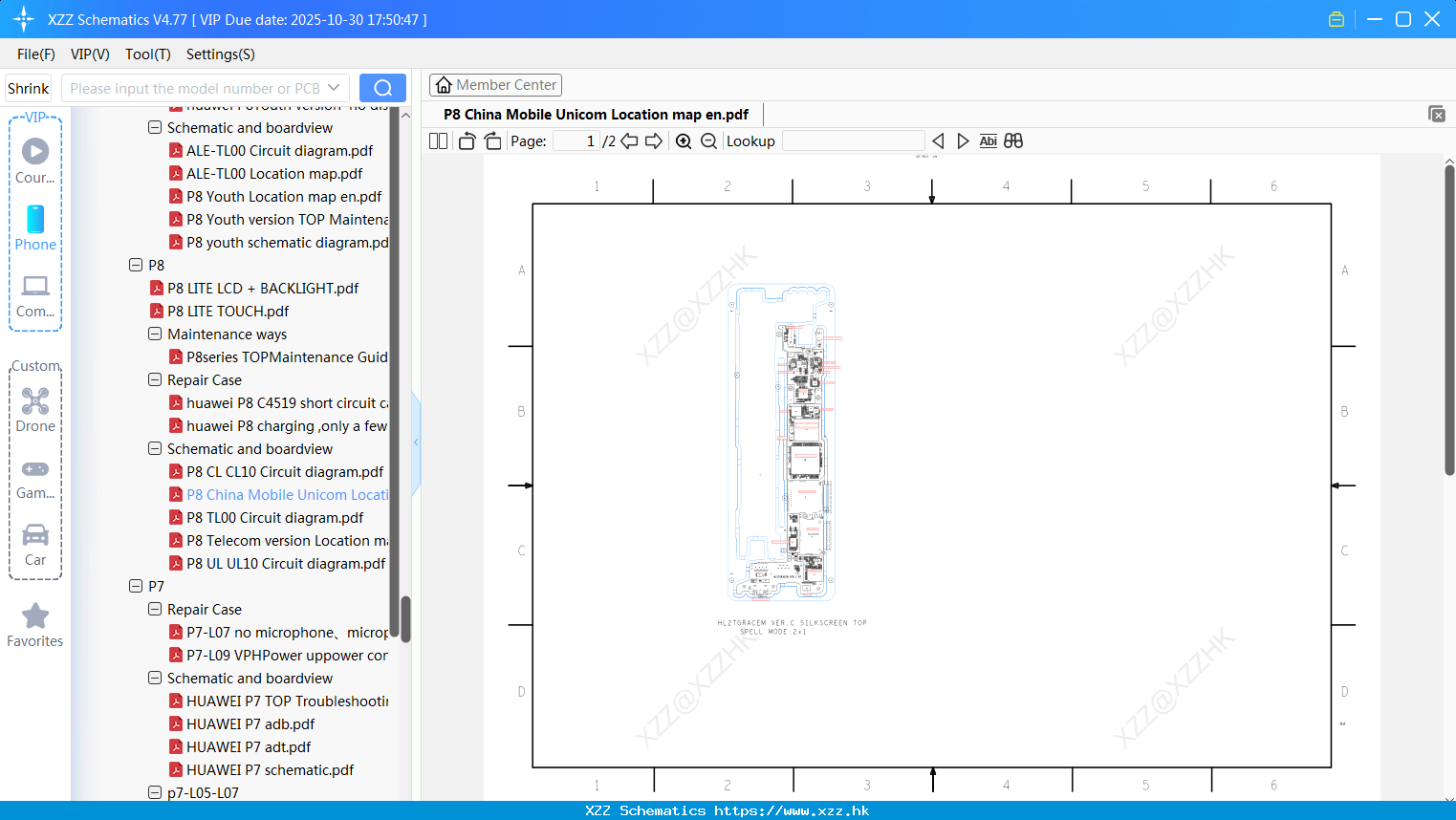This screenshot has height=820, width=1456.
Task: Go to previous page arrow
Action: (x=629, y=140)
